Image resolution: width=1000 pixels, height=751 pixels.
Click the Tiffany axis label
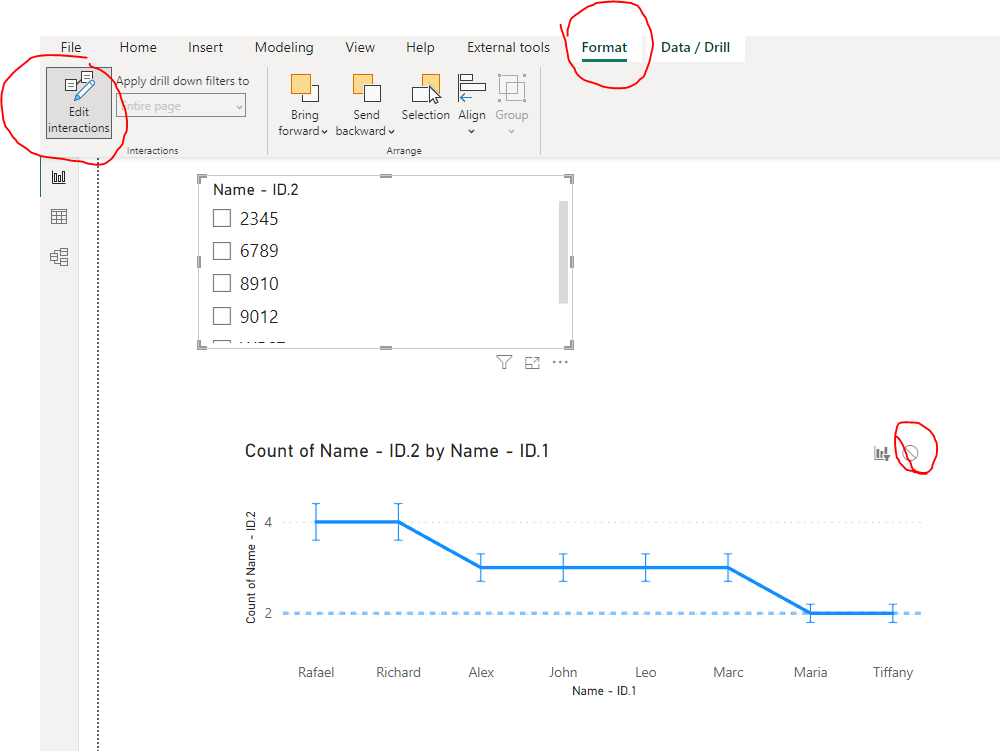[893, 672]
